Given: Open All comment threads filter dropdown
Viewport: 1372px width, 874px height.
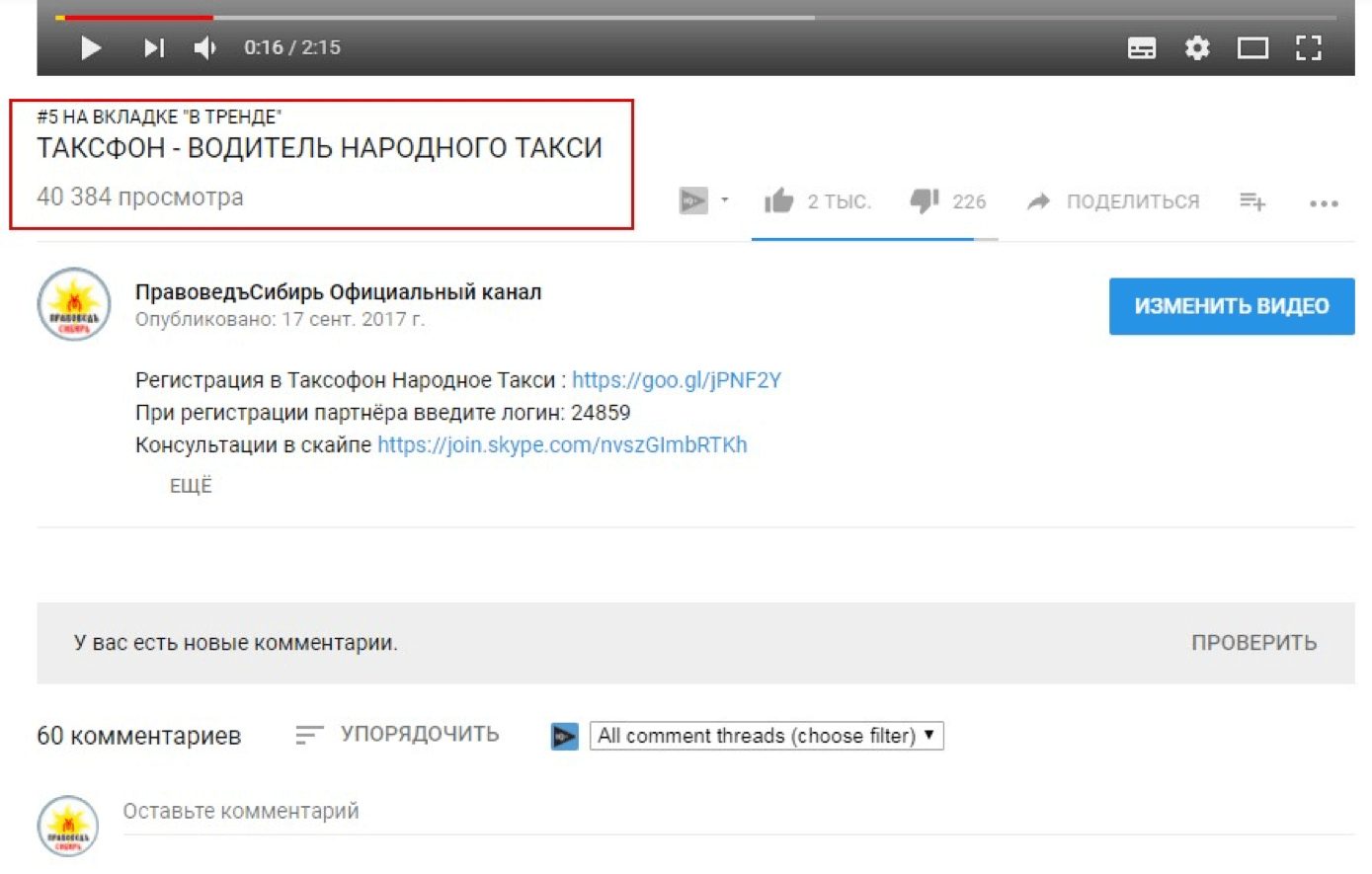Looking at the screenshot, I should (x=767, y=736).
